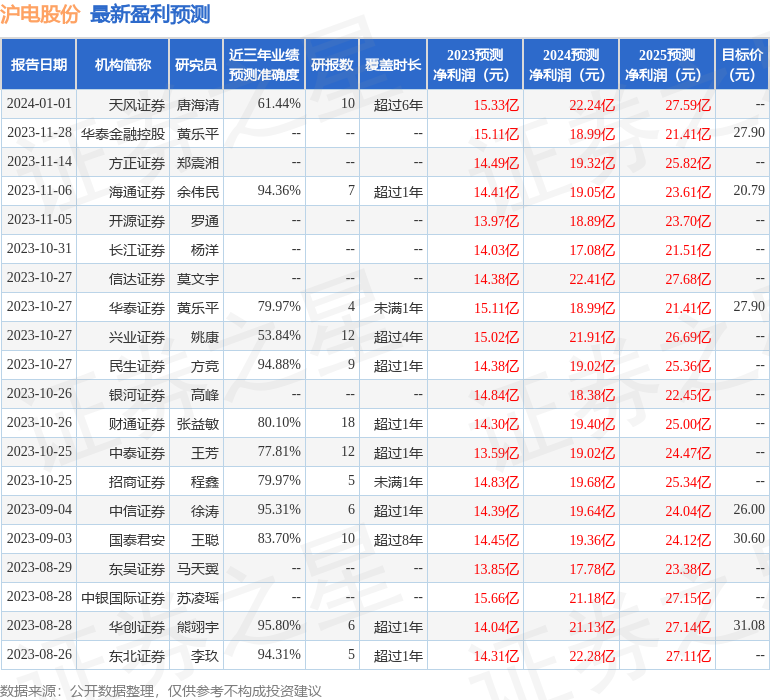This screenshot has height=700, width=770.
Task: Click the 目标价 column header
Action: point(742,65)
